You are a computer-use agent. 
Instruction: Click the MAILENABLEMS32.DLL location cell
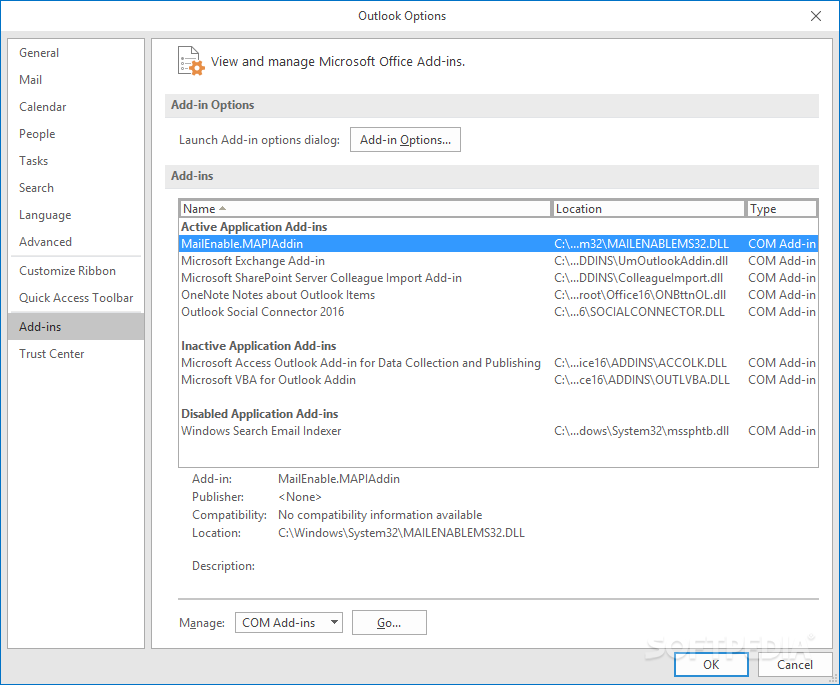pyautogui.click(x=642, y=244)
